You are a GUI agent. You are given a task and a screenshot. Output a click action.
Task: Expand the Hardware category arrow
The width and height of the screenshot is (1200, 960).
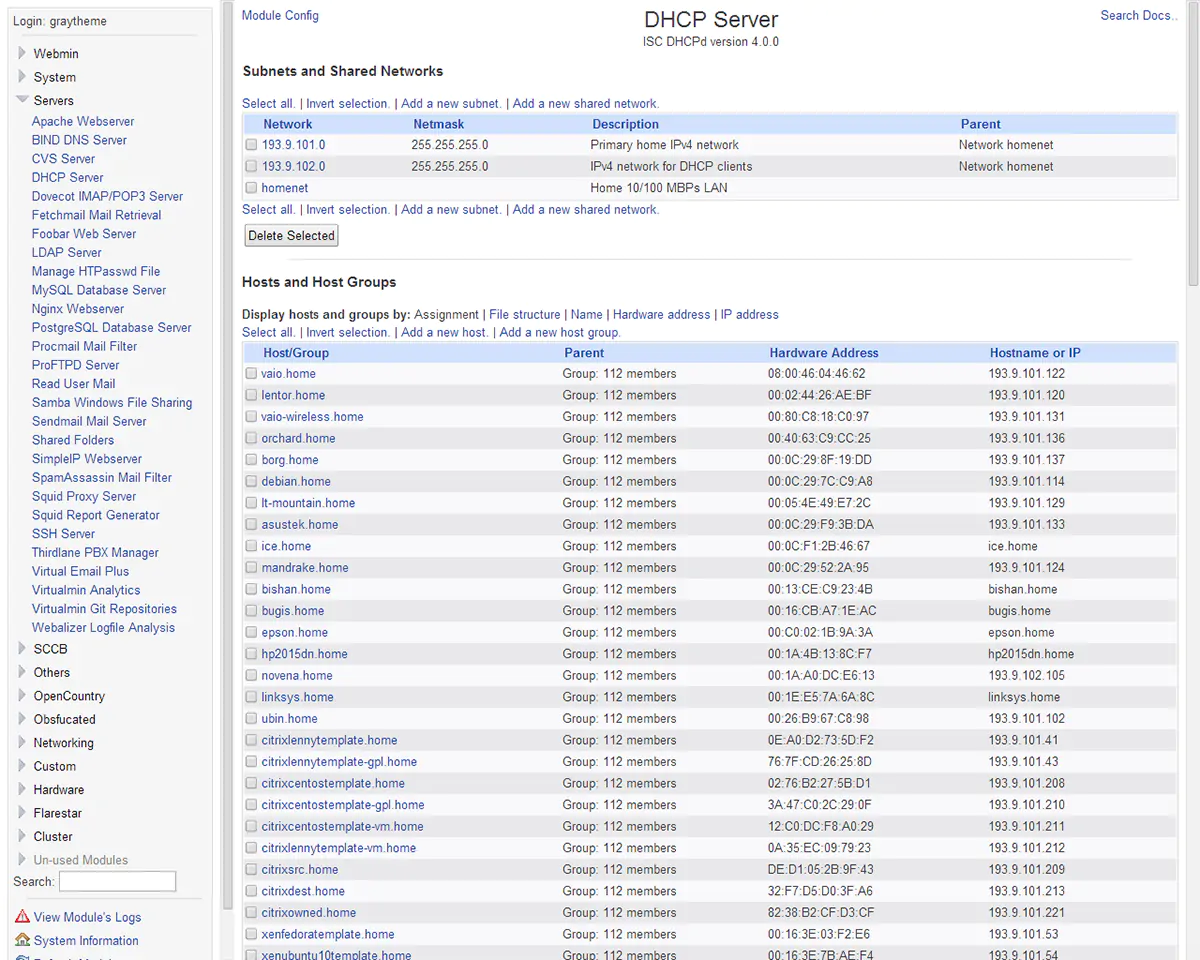pyautogui.click(x=22, y=790)
